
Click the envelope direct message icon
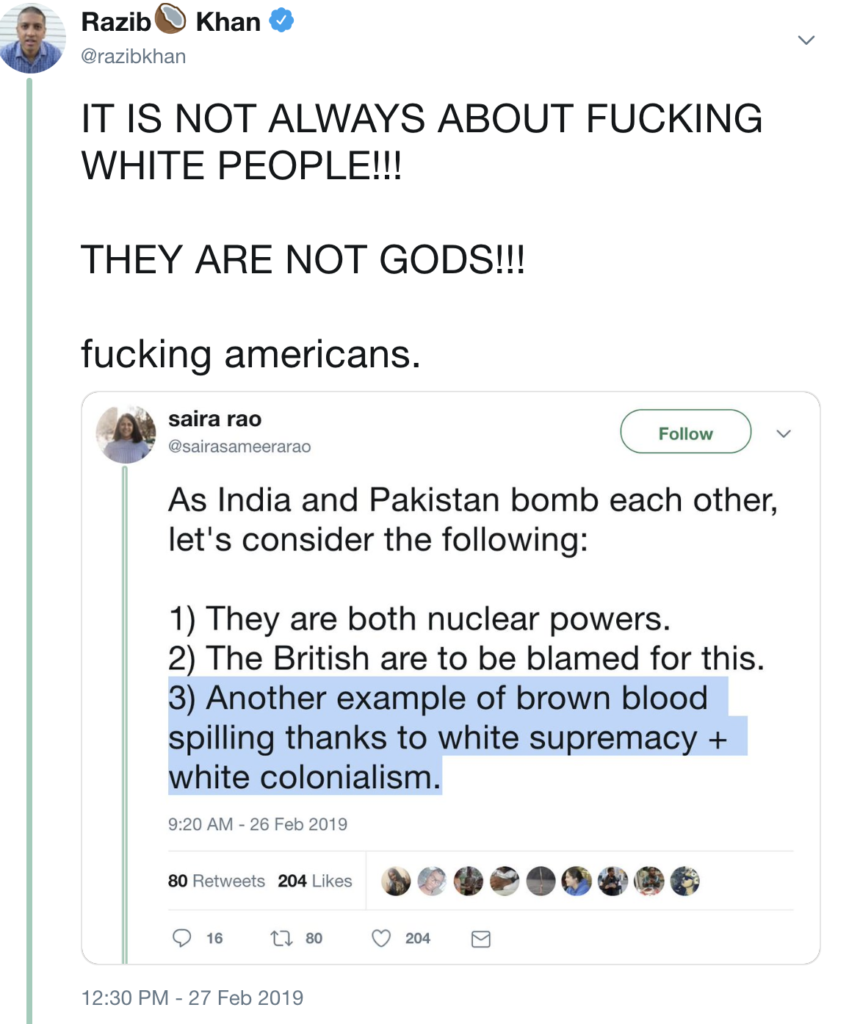(480, 938)
